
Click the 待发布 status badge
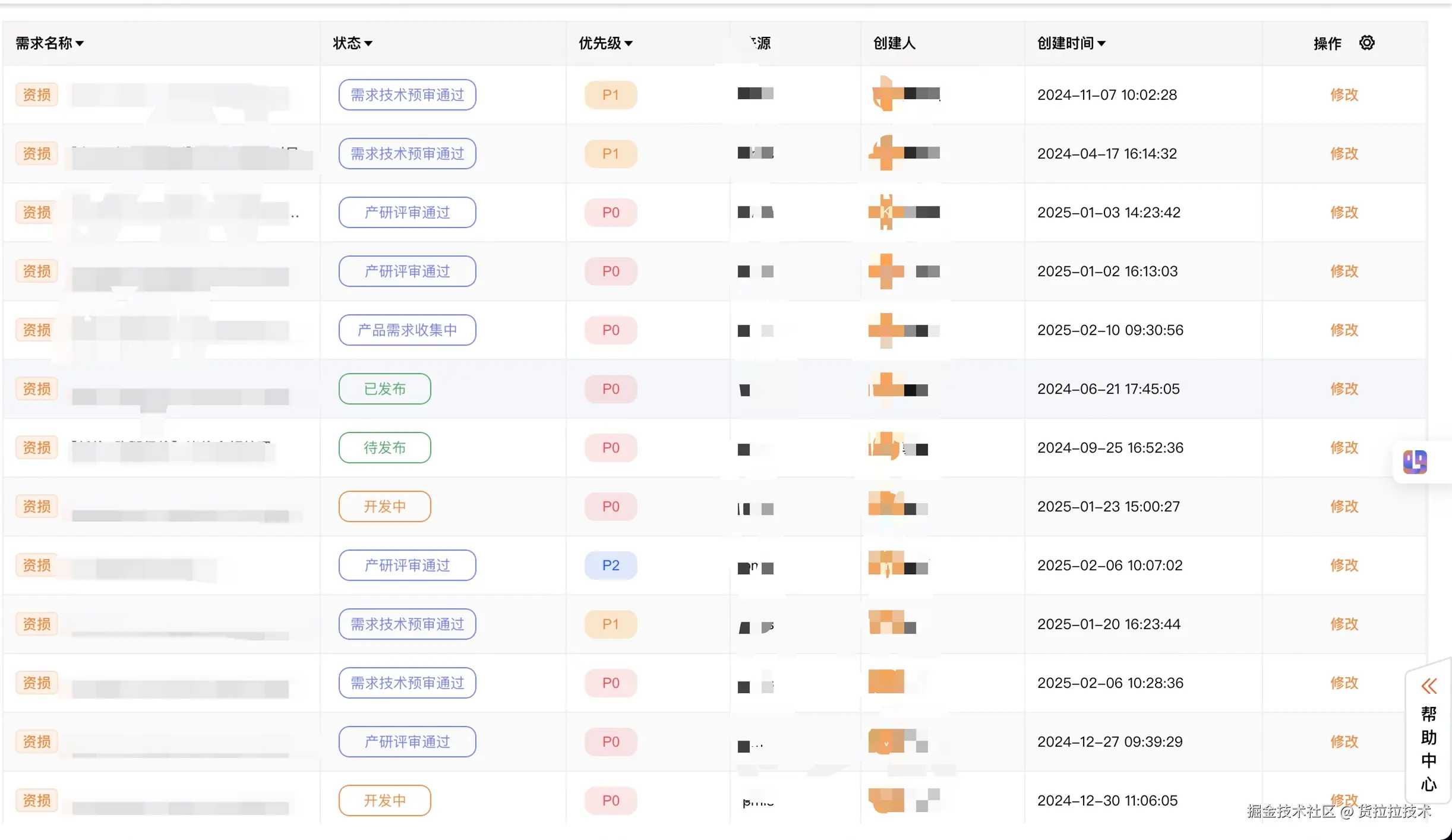384,447
